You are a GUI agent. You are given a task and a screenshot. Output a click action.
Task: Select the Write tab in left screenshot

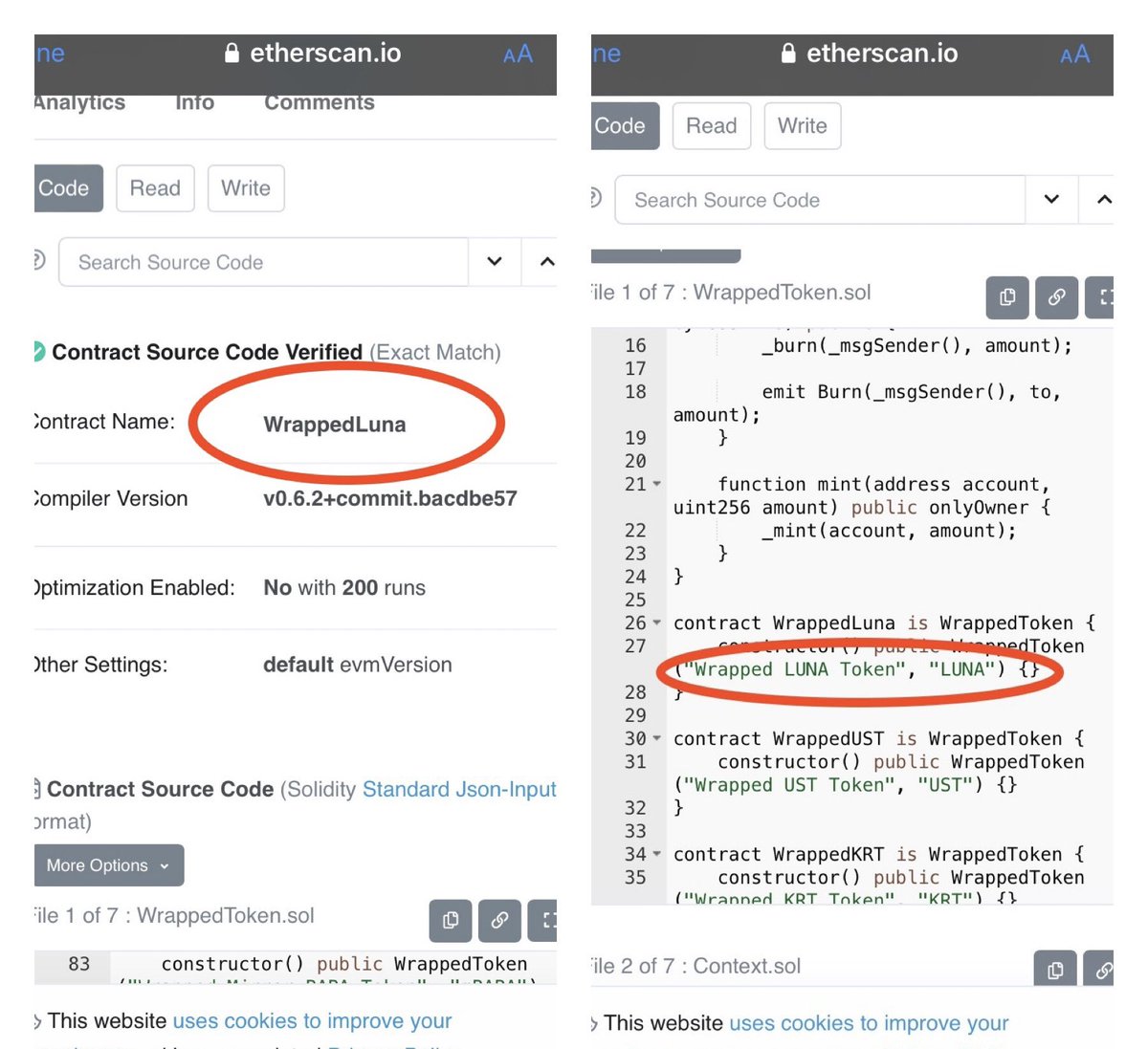pos(246,188)
